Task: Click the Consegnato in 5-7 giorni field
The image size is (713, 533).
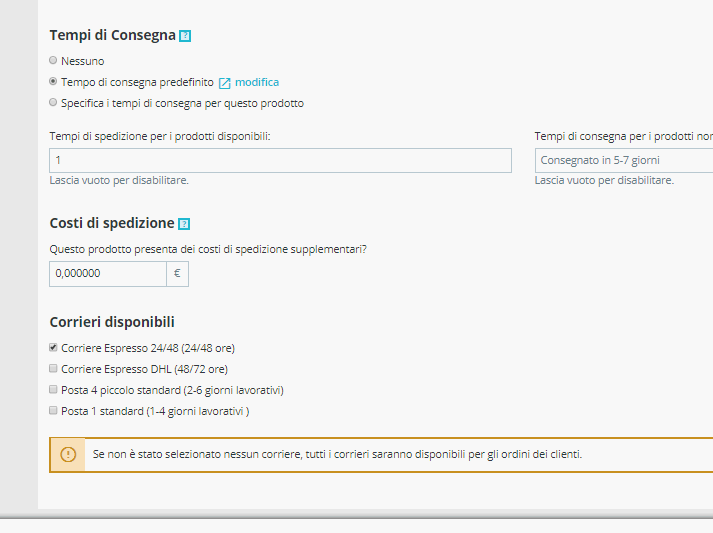Action: tap(625, 160)
